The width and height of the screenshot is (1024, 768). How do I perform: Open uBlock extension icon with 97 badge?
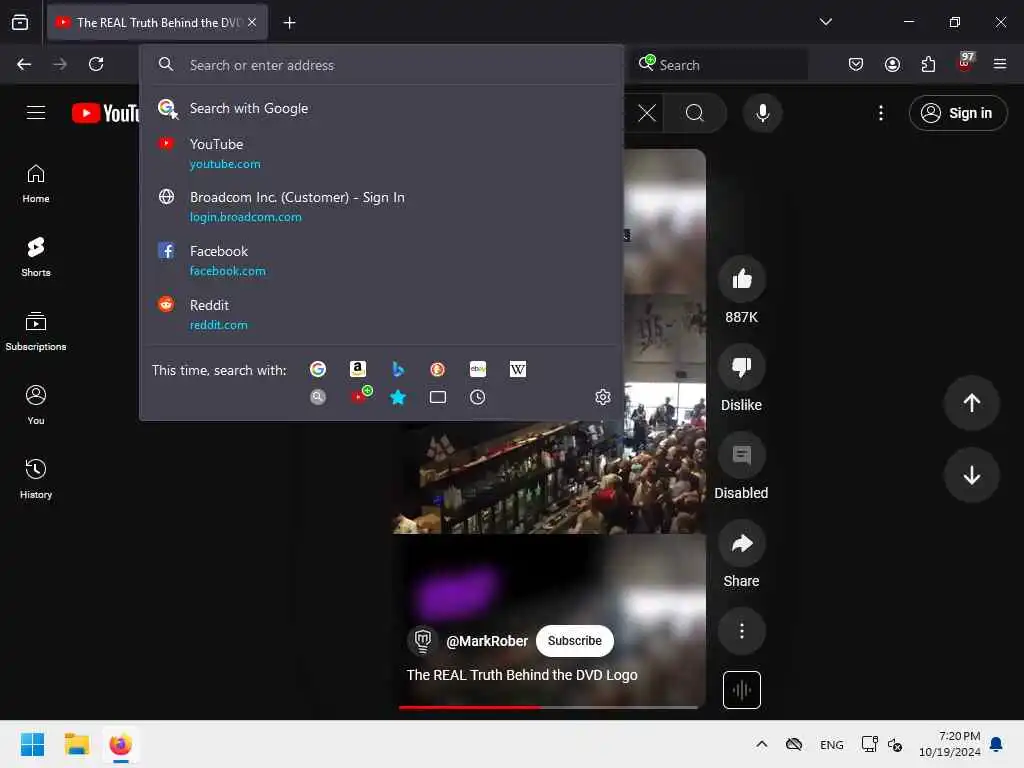tap(965, 63)
